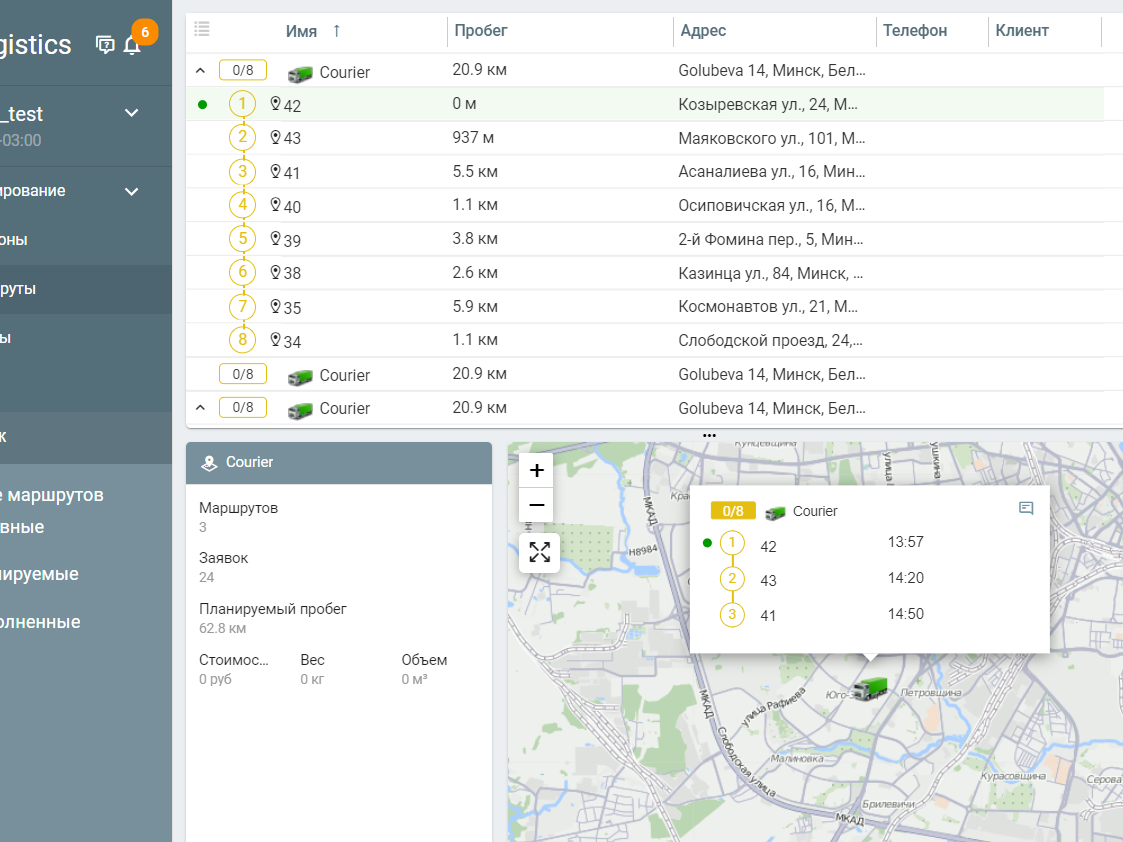Screen dimensions: 1123x842
Task: Open the comment icon in the map route popup
Action: [x=1026, y=509]
